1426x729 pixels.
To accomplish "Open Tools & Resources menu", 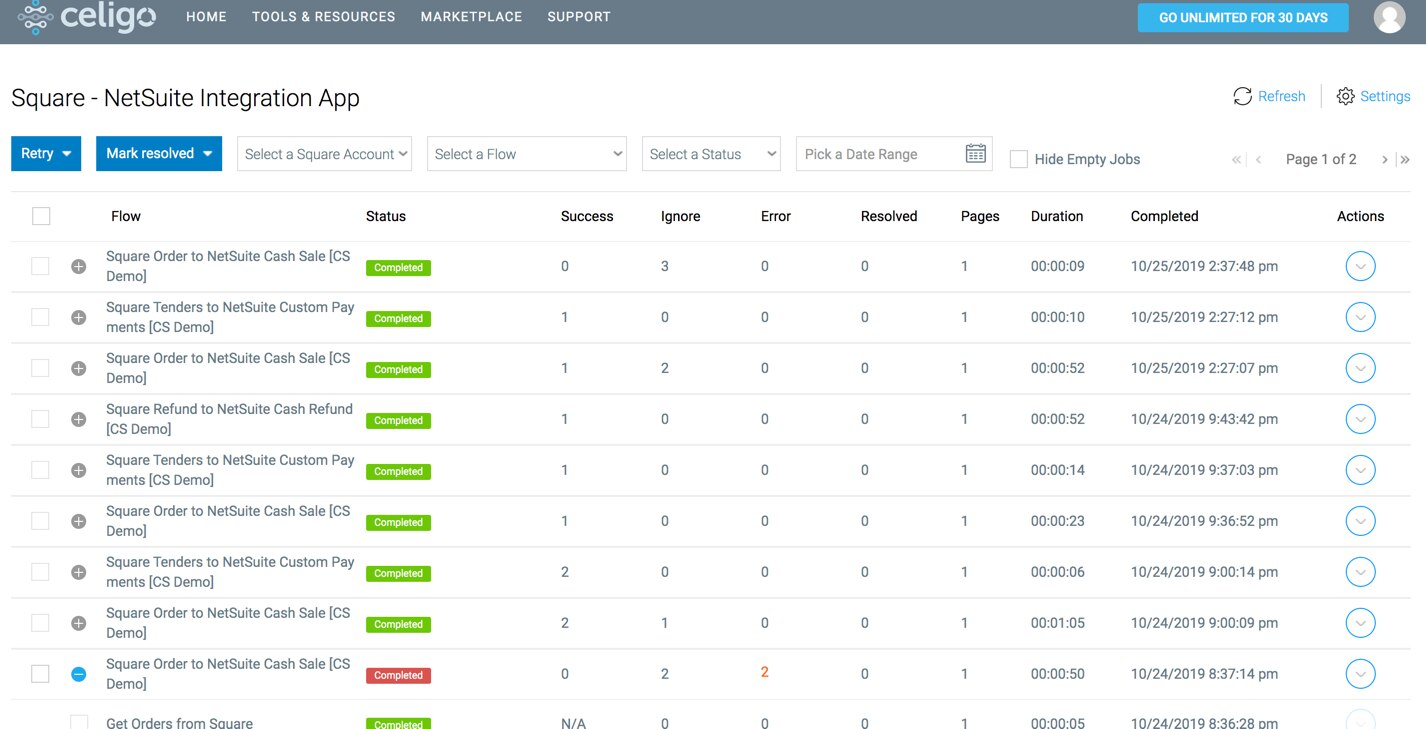I will coord(323,17).
